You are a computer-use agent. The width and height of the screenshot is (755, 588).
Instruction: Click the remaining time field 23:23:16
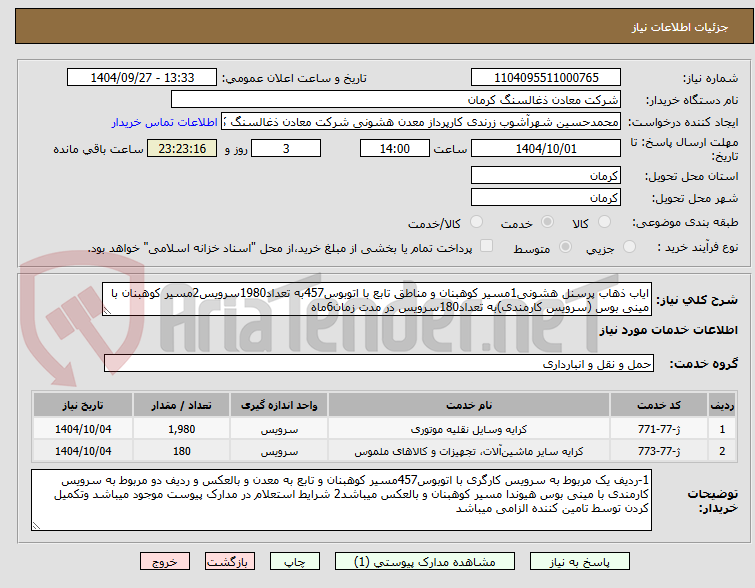pos(182,148)
